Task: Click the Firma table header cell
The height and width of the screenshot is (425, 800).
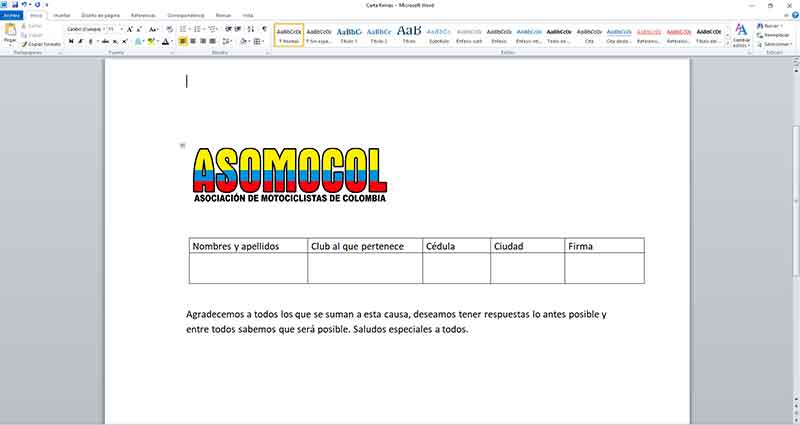Action: [605, 246]
